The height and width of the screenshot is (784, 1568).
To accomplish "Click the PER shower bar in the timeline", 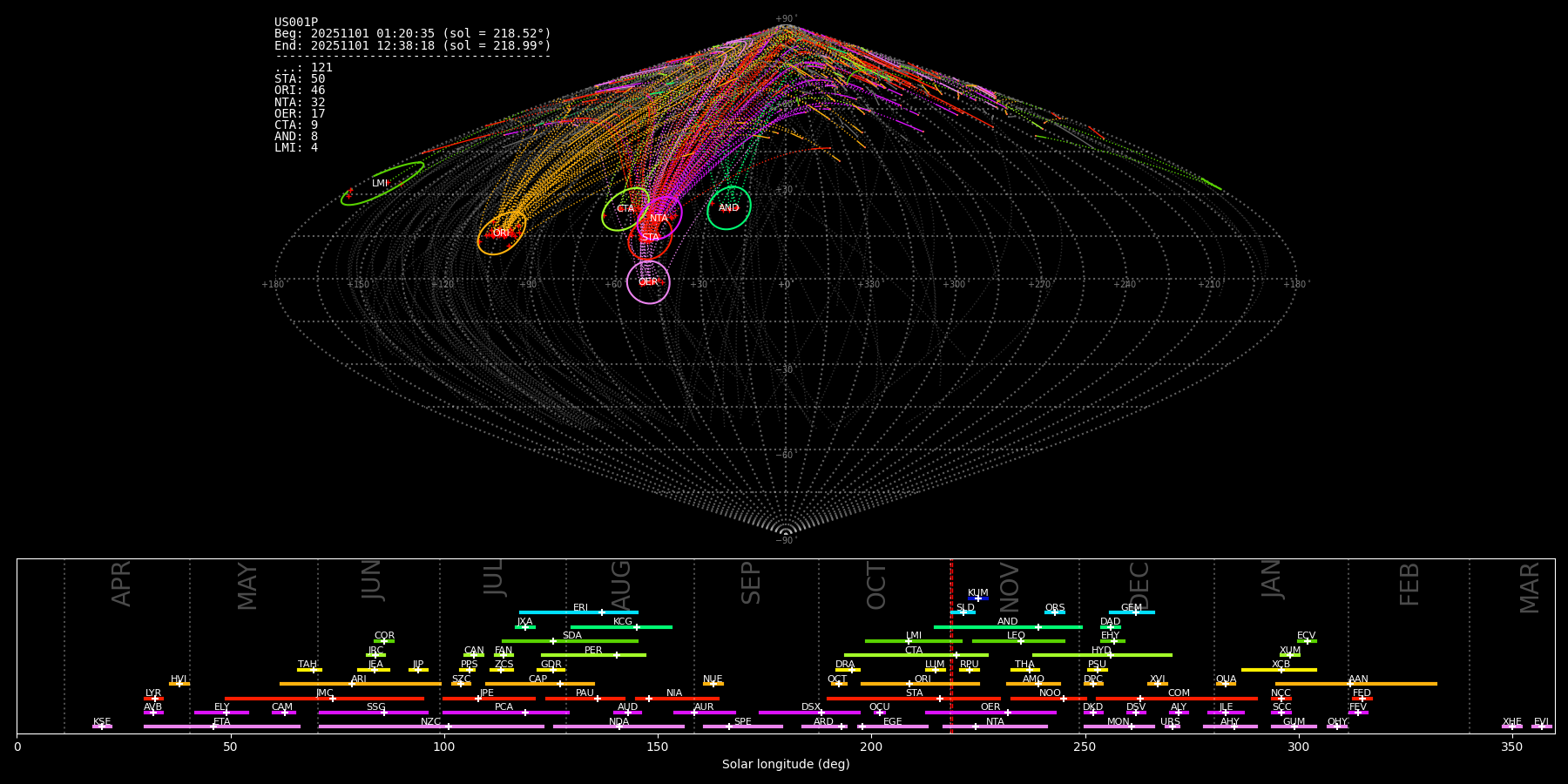I will tap(593, 655).
